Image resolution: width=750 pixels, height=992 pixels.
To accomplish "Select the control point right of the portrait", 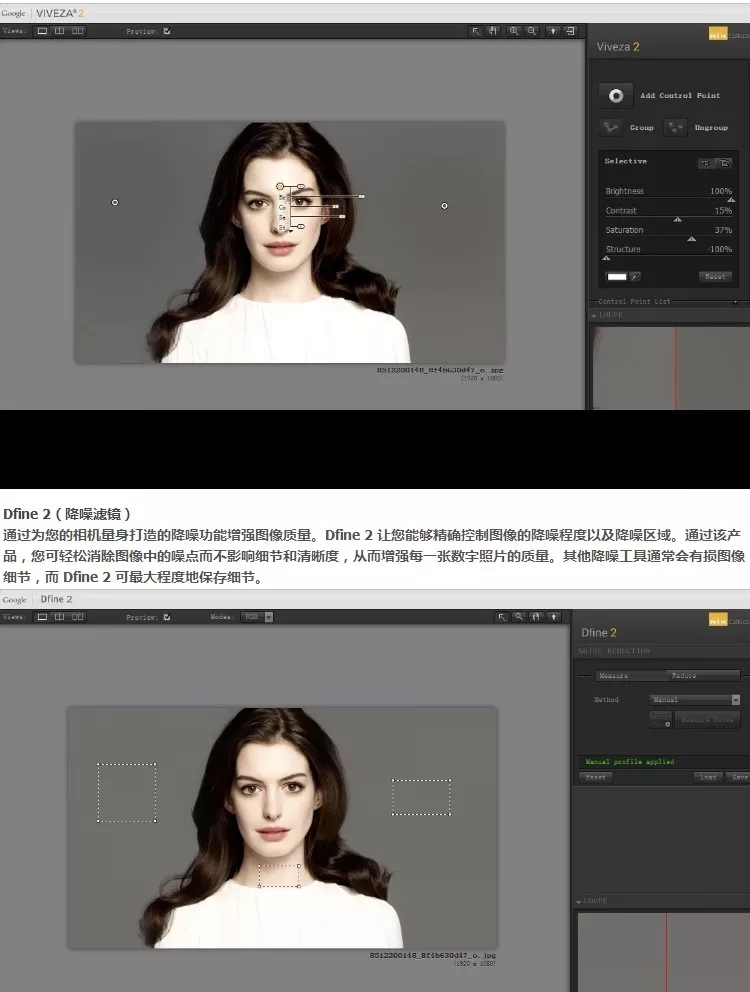I will click(444, 206).
